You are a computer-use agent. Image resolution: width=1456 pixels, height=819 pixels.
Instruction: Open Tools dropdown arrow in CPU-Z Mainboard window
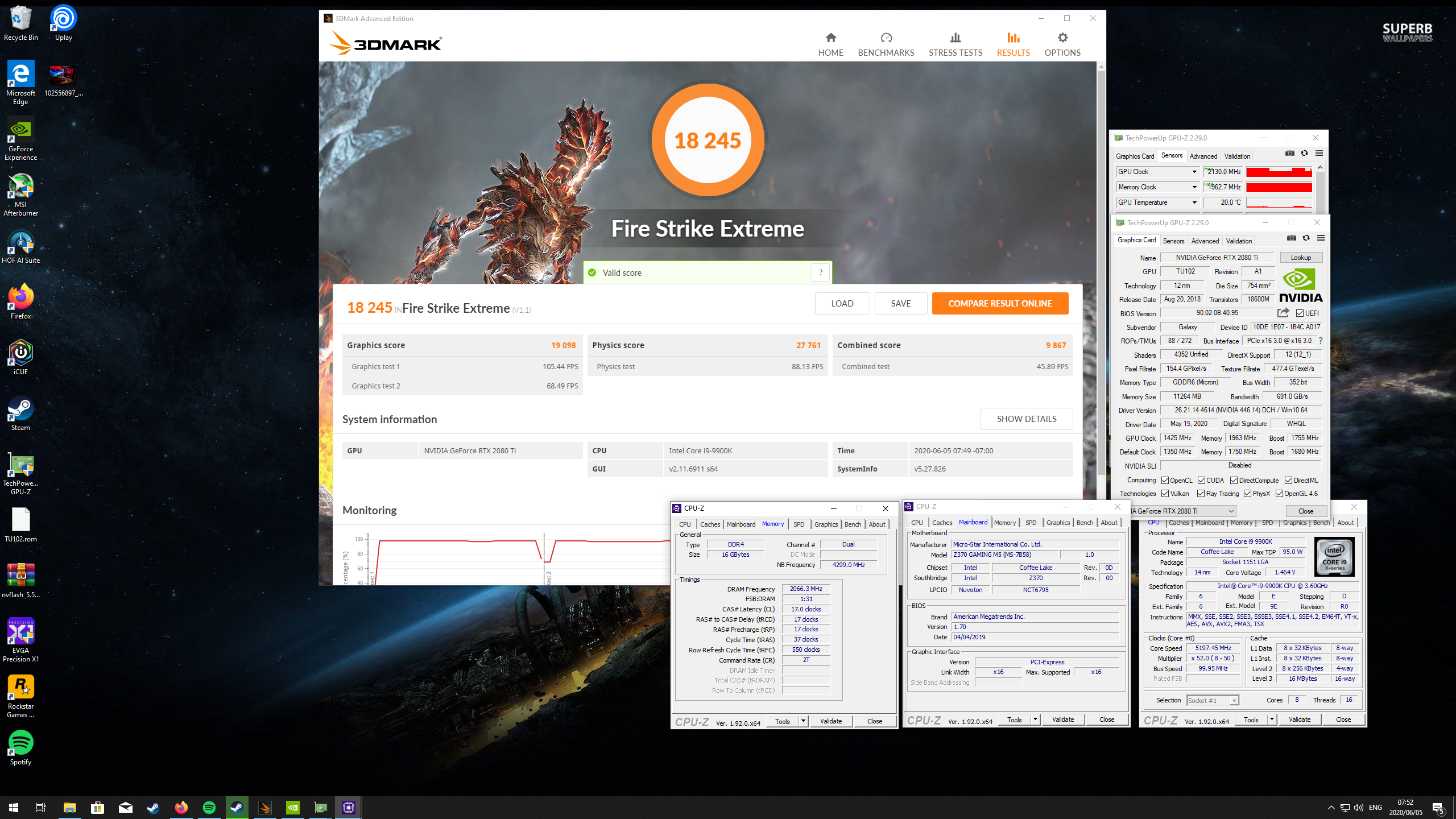coord(1036,719)
